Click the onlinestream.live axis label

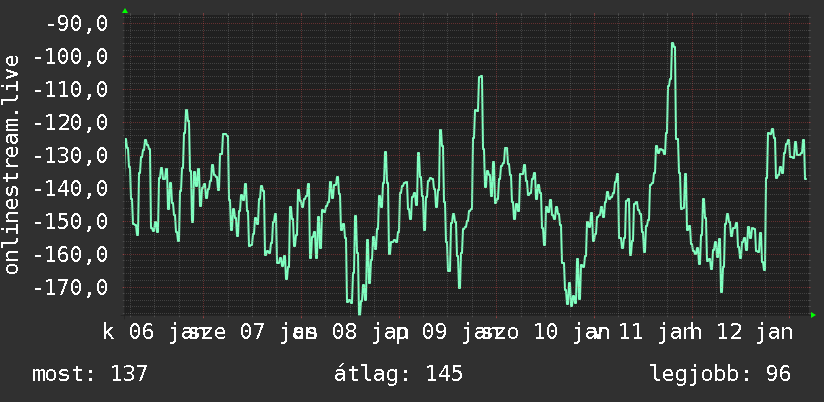click(x=12, y=164)
